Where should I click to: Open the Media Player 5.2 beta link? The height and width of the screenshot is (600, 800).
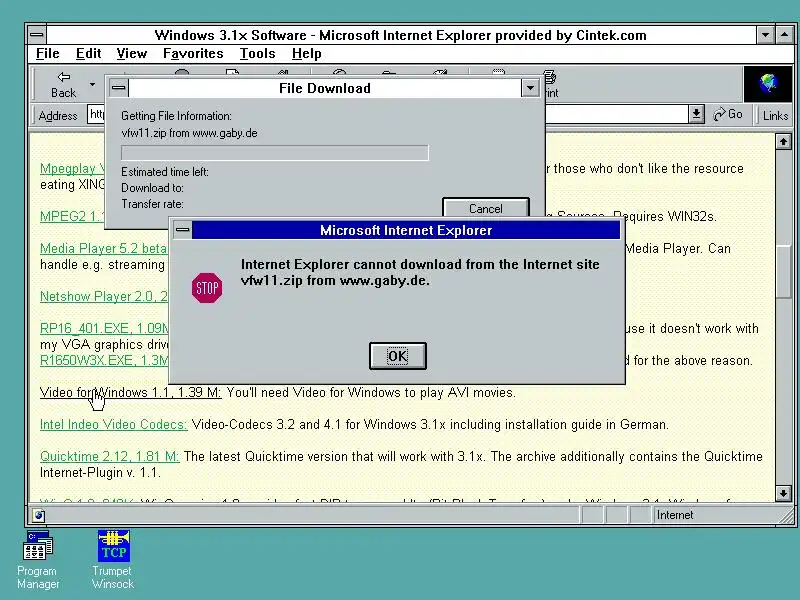[x=104, y=248]
